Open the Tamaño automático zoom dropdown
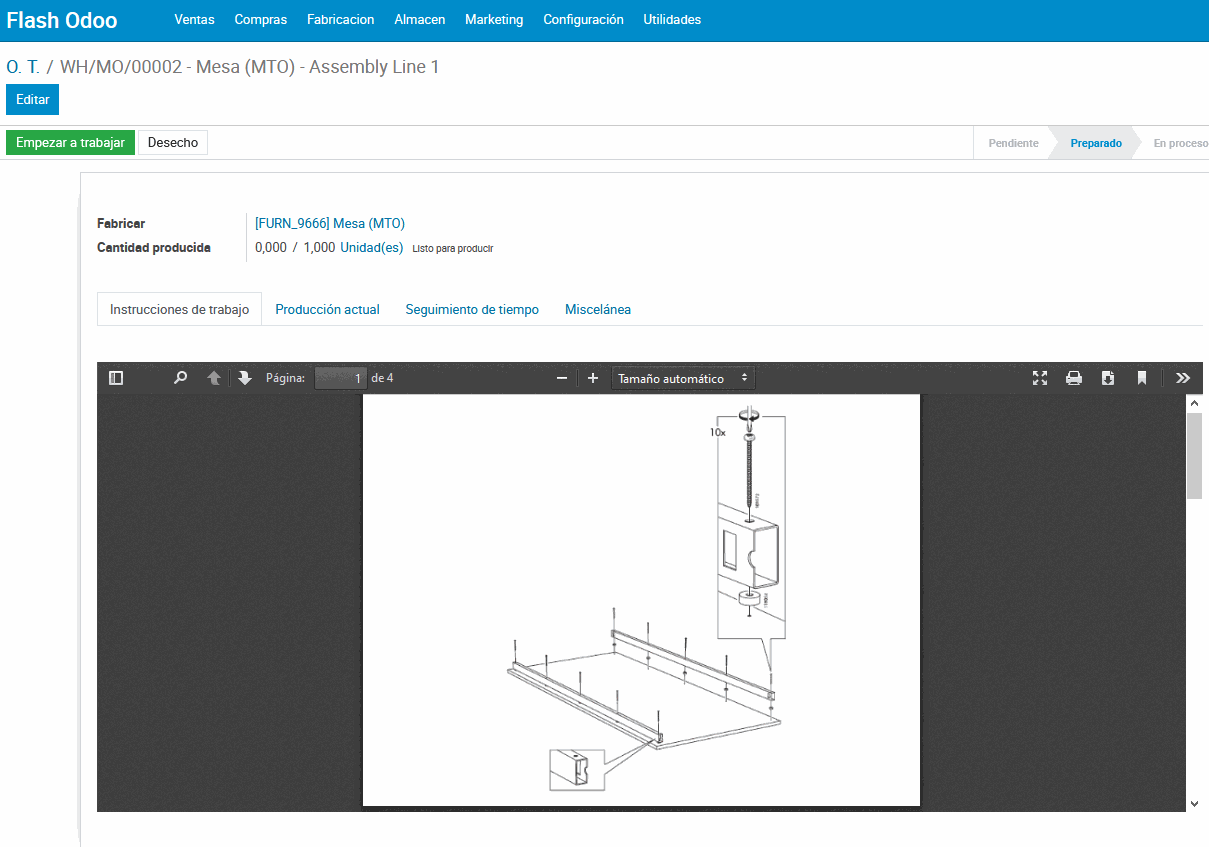This screenshot has height=847, width=1209. pos(683,378)
